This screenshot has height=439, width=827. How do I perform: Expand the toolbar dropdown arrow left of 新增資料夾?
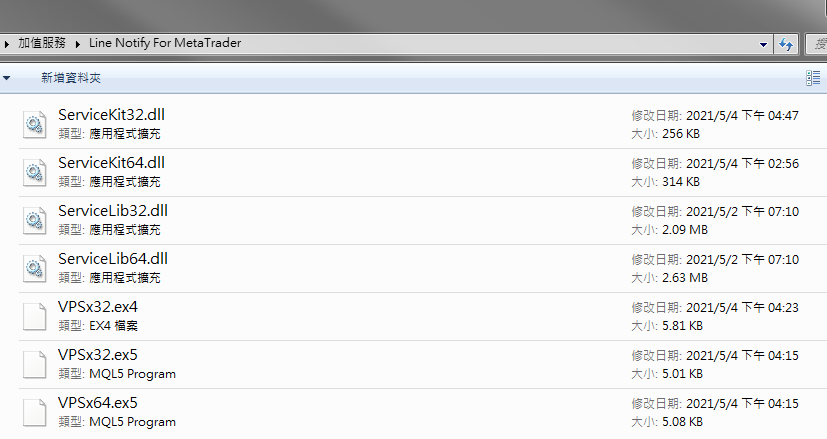pyautogui.click(x=7, y=78)
